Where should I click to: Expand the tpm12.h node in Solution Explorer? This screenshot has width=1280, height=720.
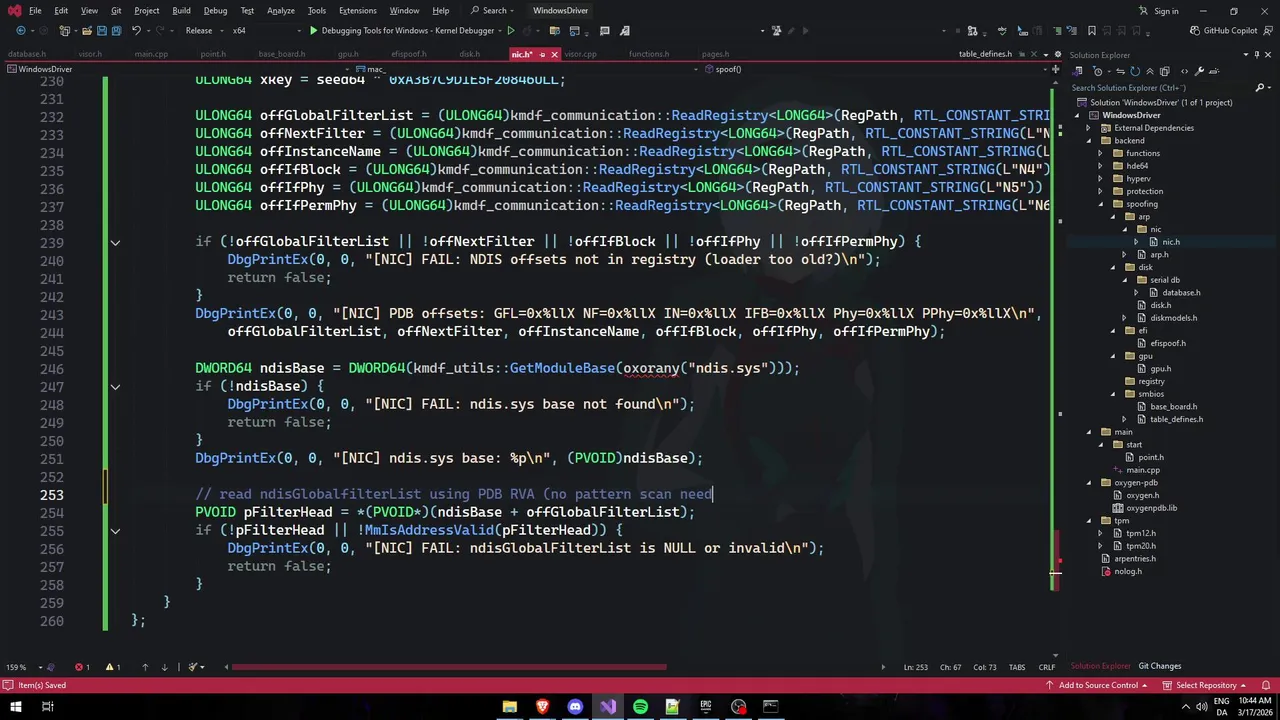pyautogui.click(x=1101, y=533)
